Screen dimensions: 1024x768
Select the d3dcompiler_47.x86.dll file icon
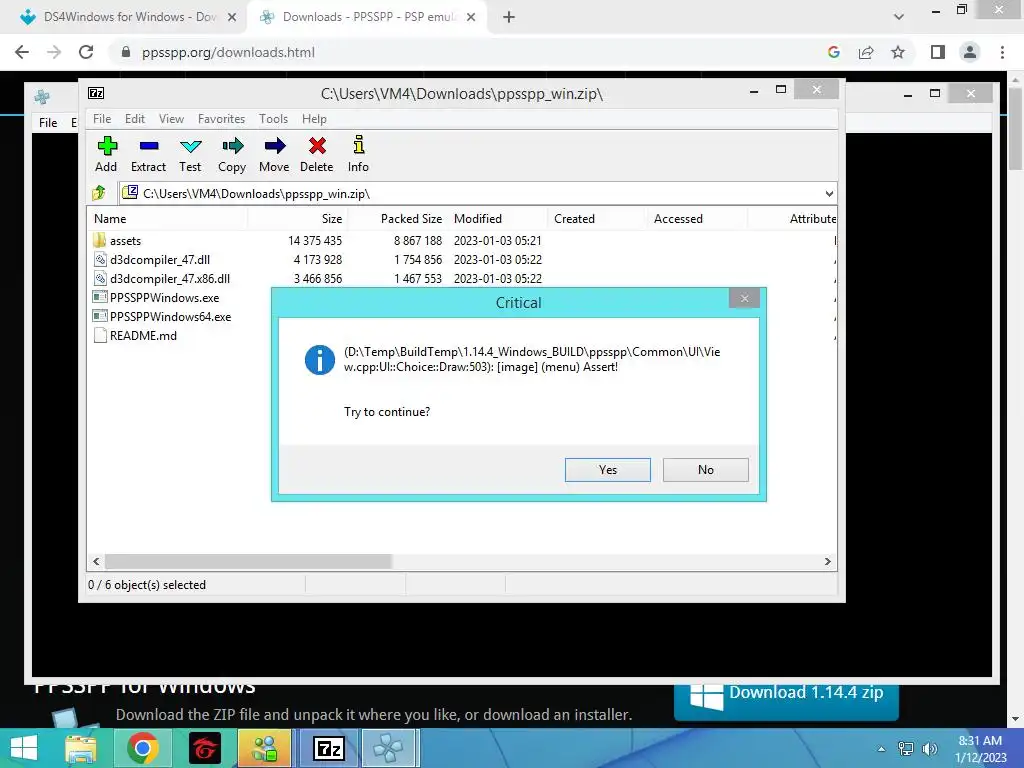pyautogui.click(x=100, y=278)
